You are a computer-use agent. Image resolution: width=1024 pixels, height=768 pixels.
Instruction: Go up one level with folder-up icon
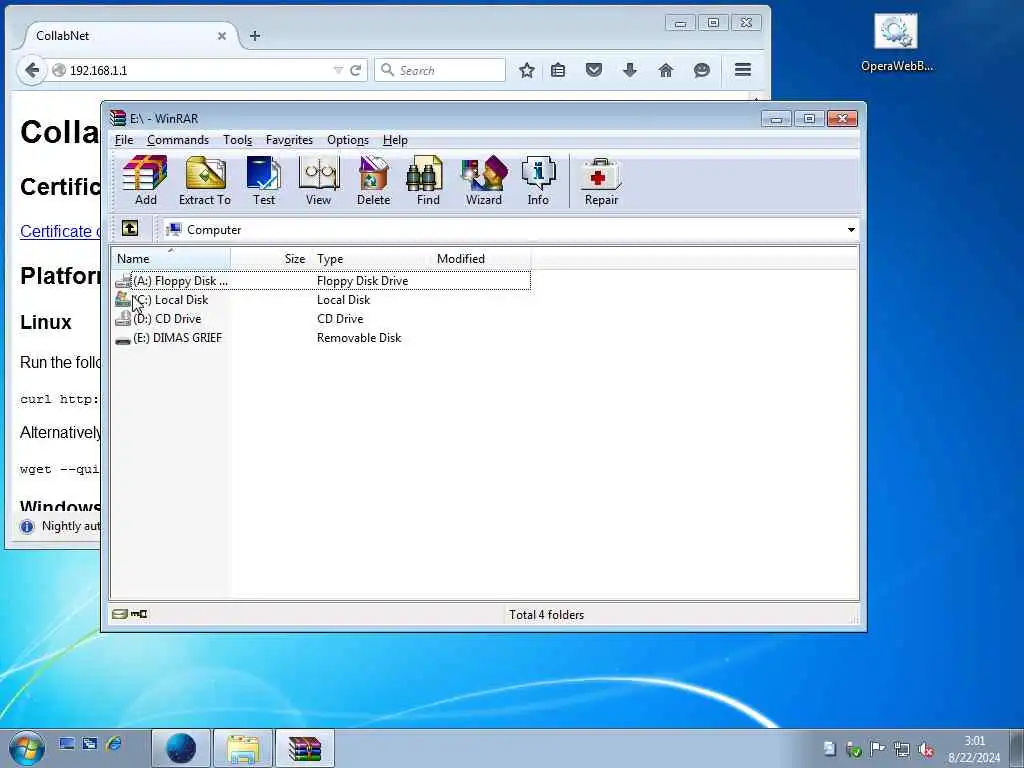130,229
